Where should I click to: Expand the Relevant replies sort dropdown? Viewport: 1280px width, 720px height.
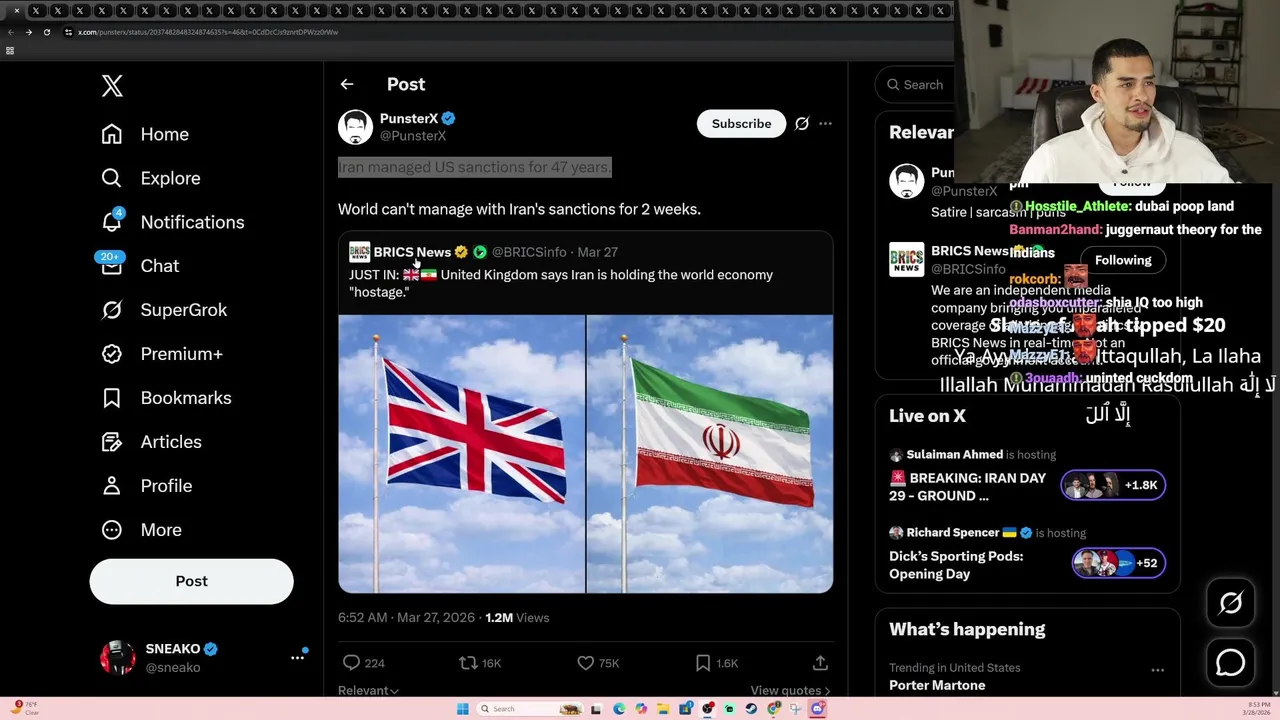pos(368,690)
